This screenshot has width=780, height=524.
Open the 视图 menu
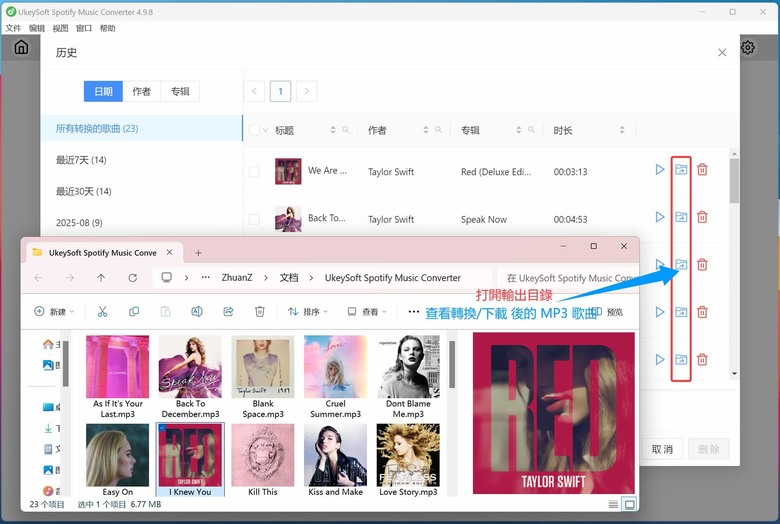(x=60, y=28)
